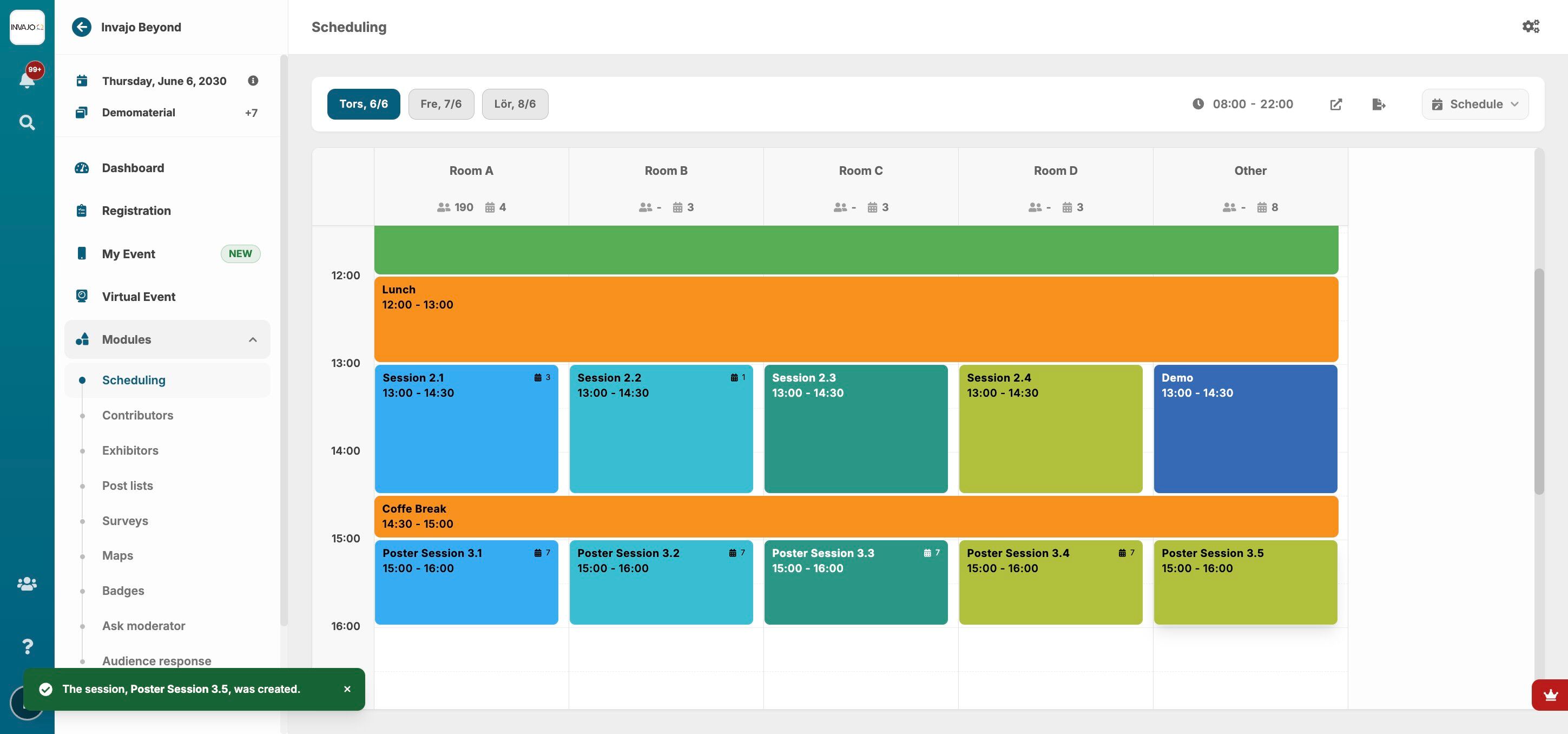This screenshot has height=734, width=1568.
Task: Click the export schedule icon
Action: click(1379, 104)
